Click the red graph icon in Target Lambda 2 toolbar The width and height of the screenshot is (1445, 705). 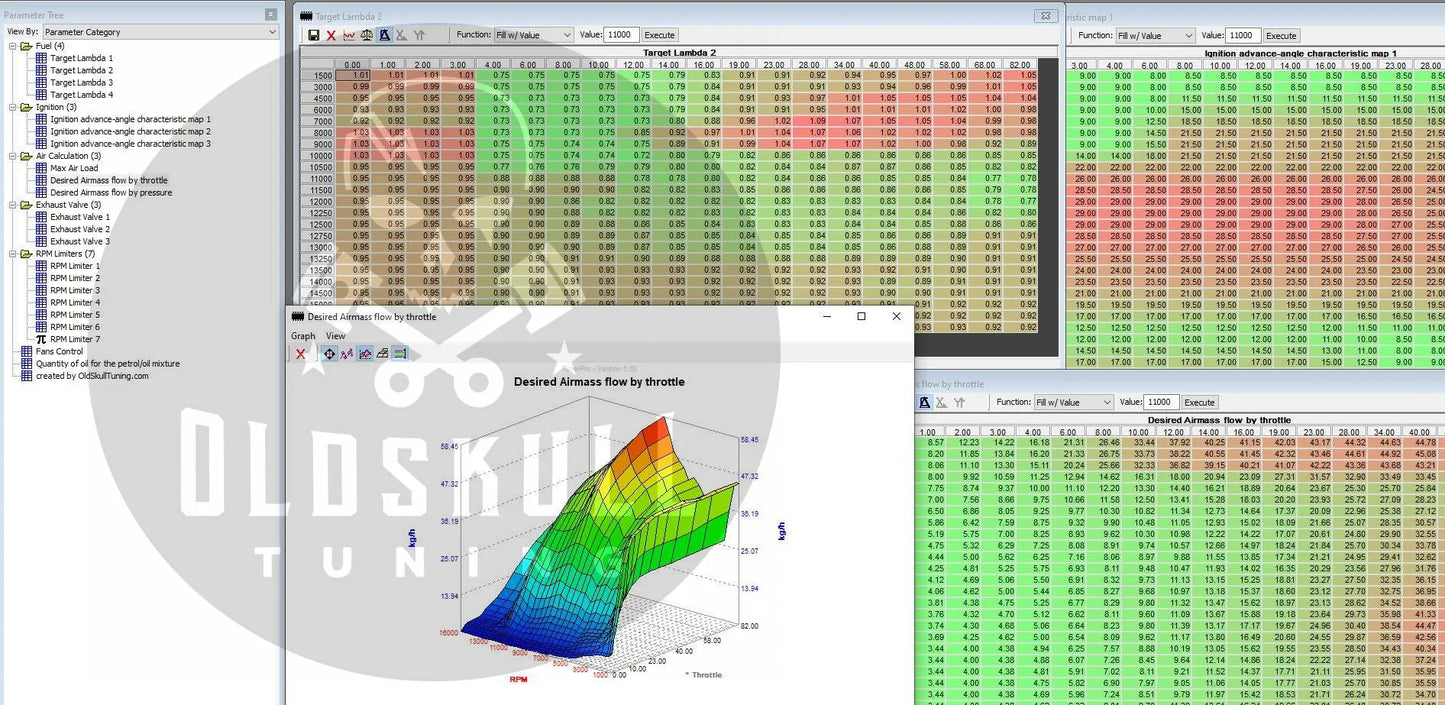[348, 35]
